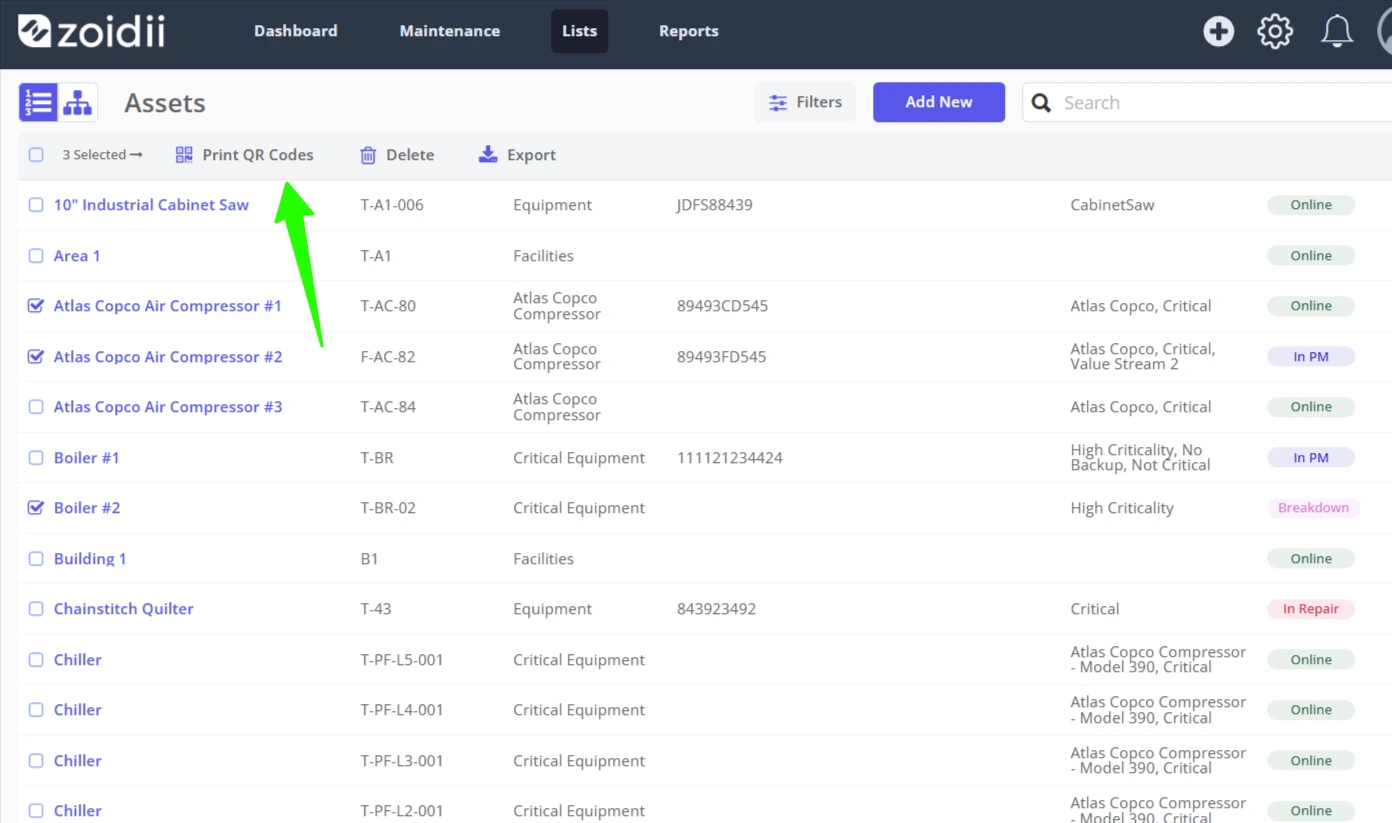Toggle the select-all checkbox
Image resolution: width=1392 pixels, height=823 pixels.
(x=36, y=155)
